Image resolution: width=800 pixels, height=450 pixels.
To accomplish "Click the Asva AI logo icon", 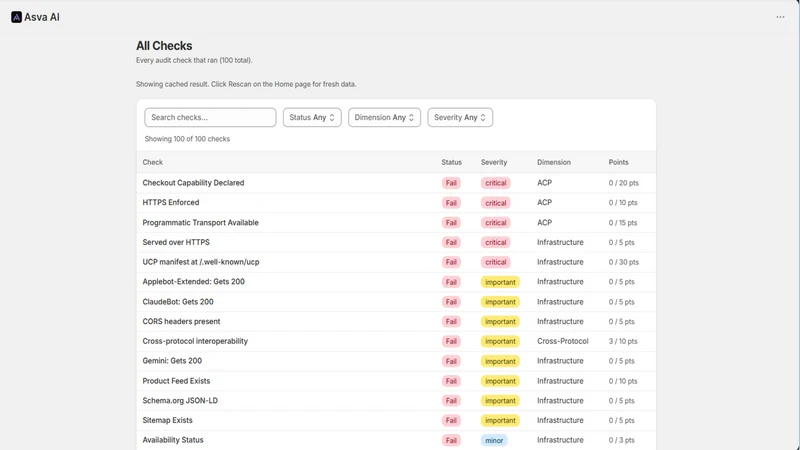I will pyautogui.click(x=16, y=17).
